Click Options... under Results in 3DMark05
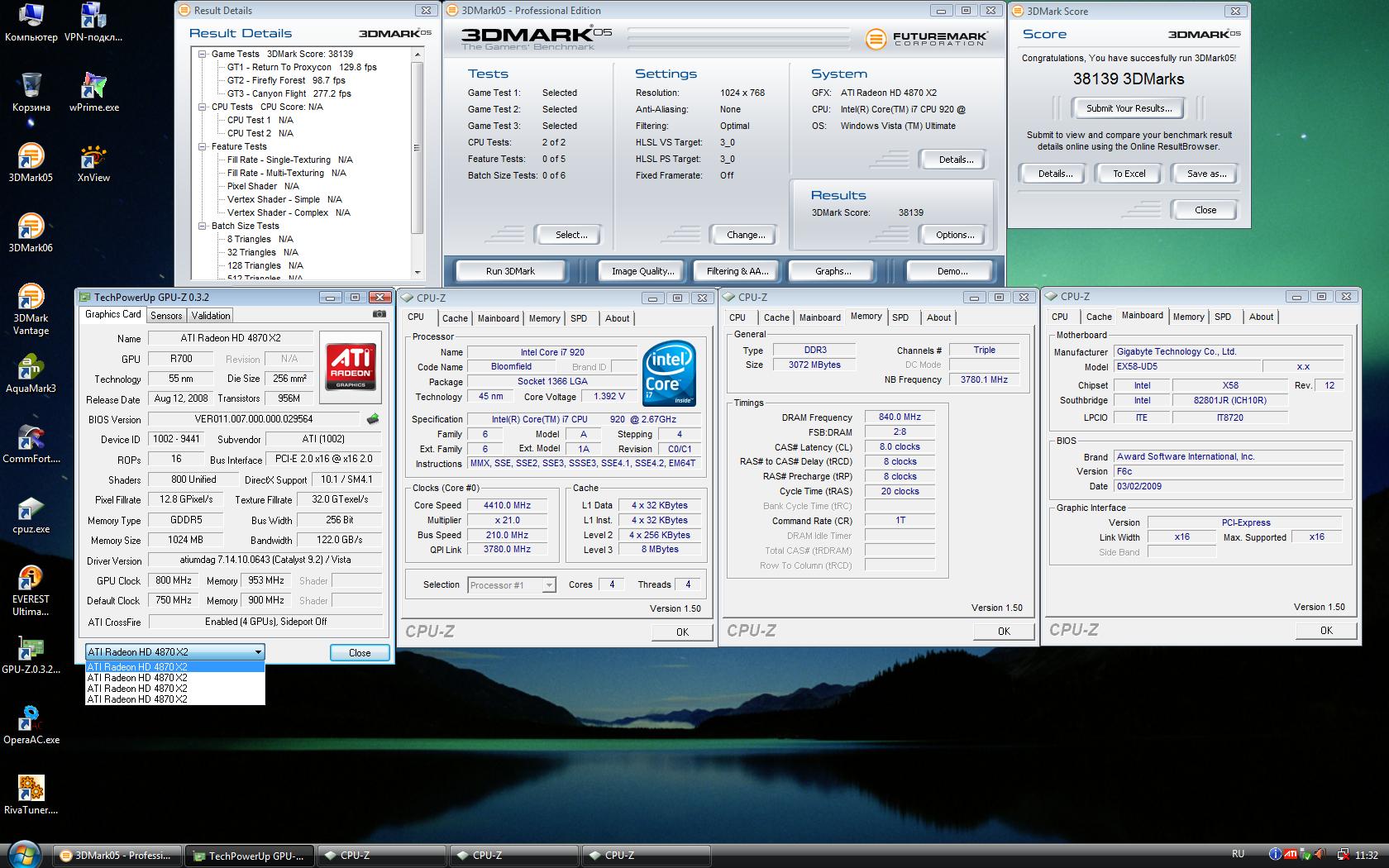 pos(955,235)
